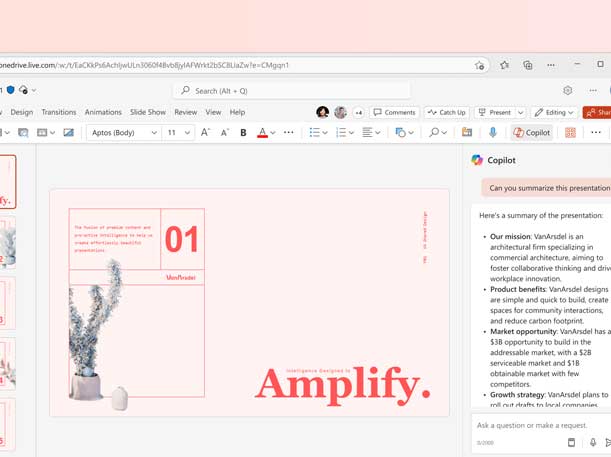611x457 pixels.
Task: Open the Aptos (Body) font dropdown
Action: tap(123, 133)
